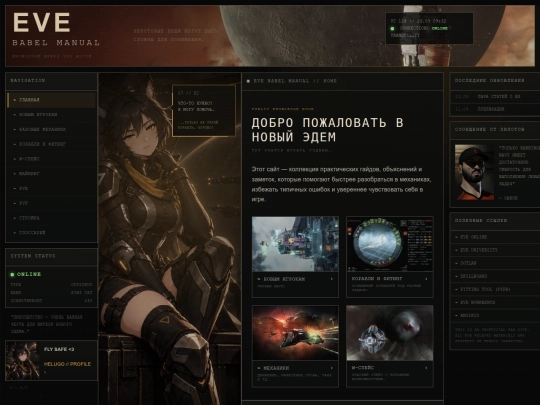Open Базовые механики in navigation
540x405 pixels.
pyautogui.click(x=51, y=129)
